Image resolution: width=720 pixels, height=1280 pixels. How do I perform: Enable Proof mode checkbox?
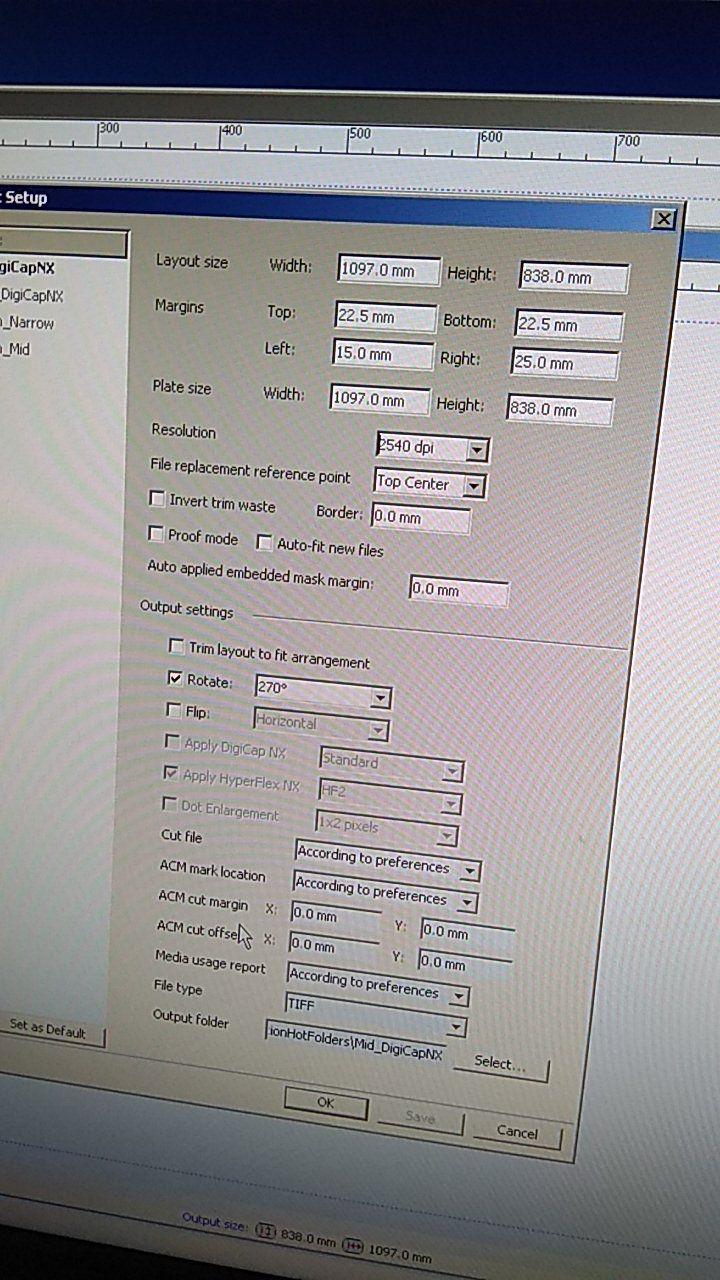156,534
